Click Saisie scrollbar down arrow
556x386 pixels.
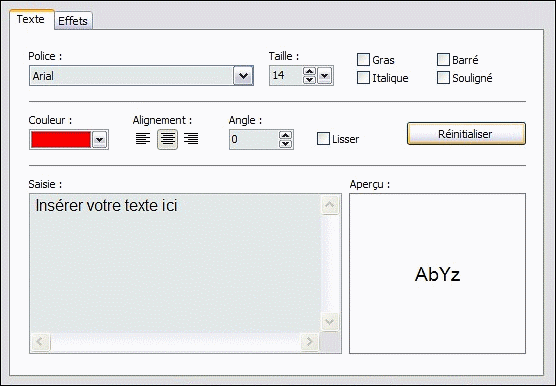tap(330, 322)
